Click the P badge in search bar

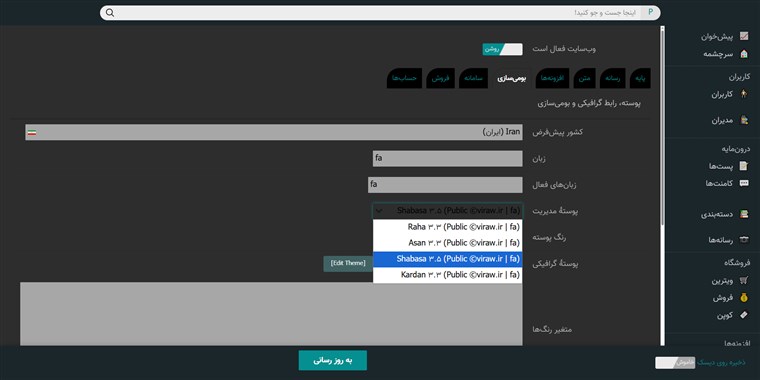(650, 13)
